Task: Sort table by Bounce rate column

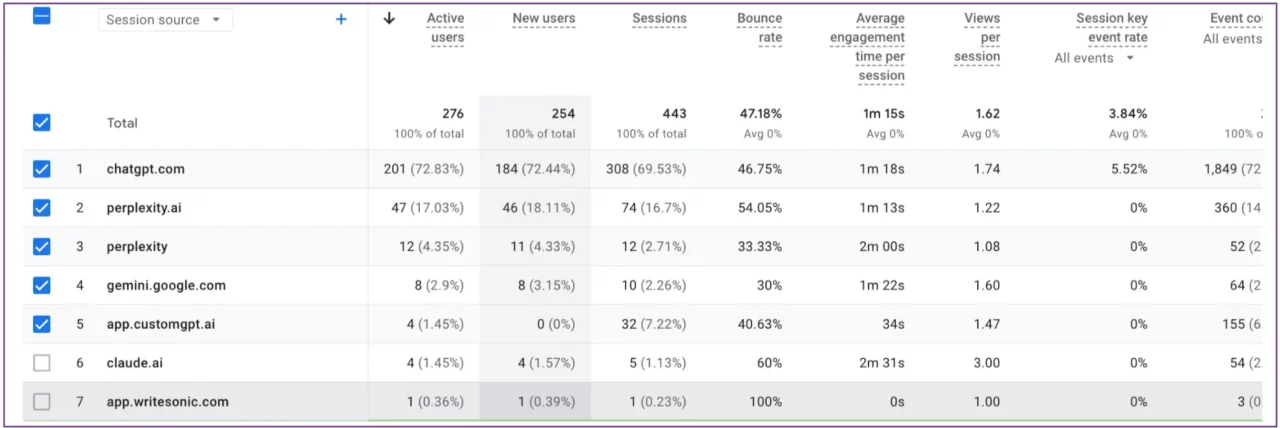Action: point(760,28)
